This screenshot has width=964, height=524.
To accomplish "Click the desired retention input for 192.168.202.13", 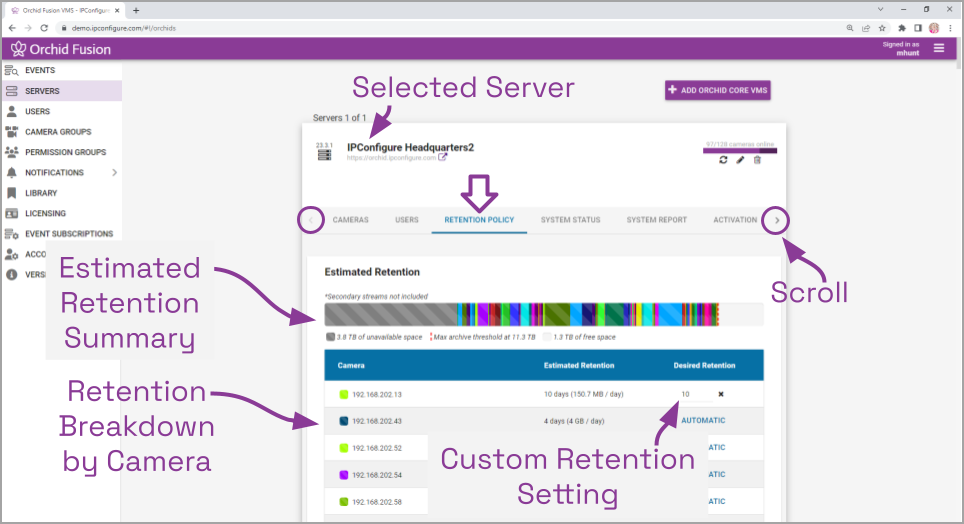I will 695,394.
